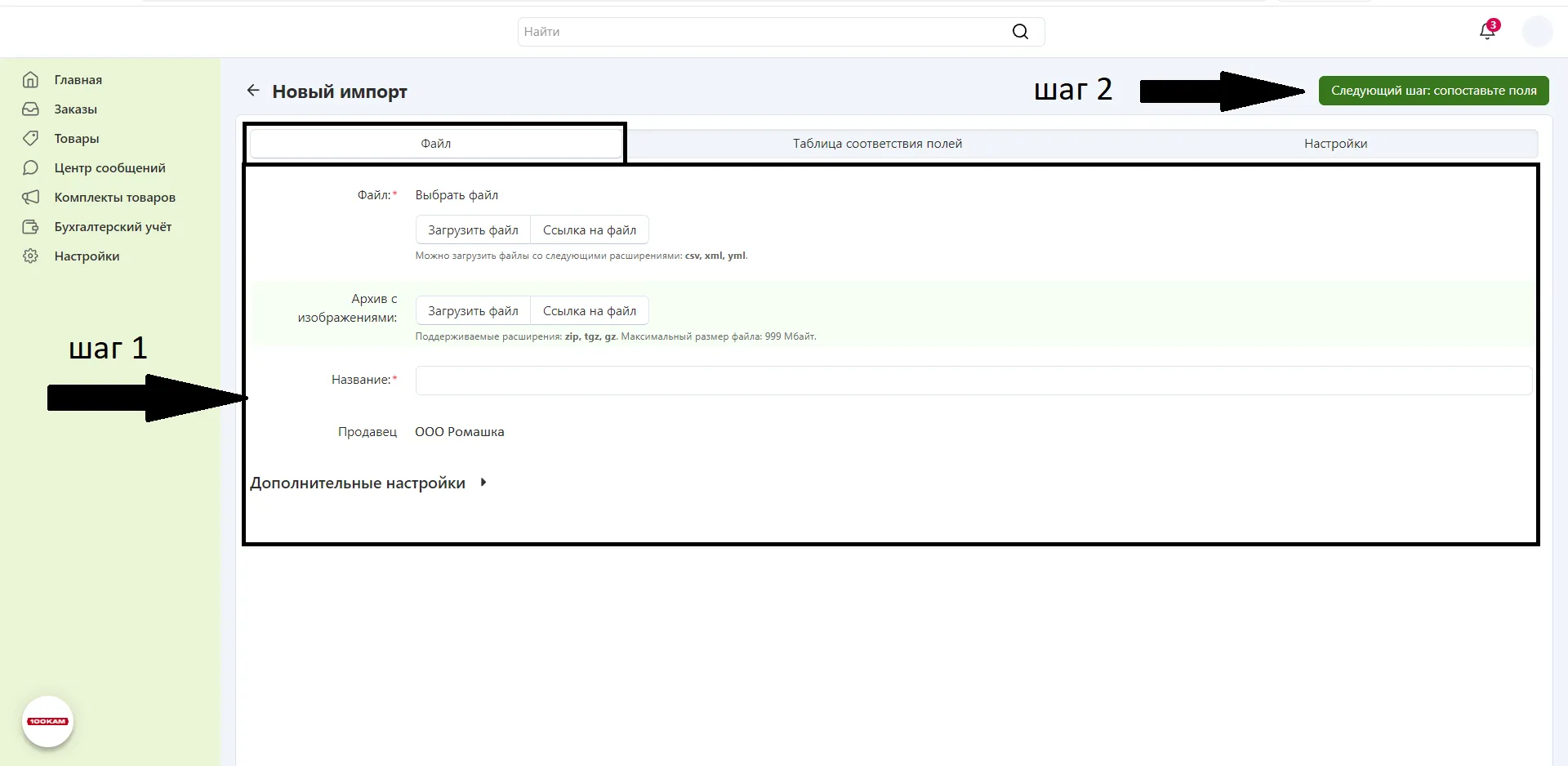The height and width of the screenshot is (766, 1568).
Task: Click Следующий шаг: сопоставьте поля button
Action: (1433, 91)
